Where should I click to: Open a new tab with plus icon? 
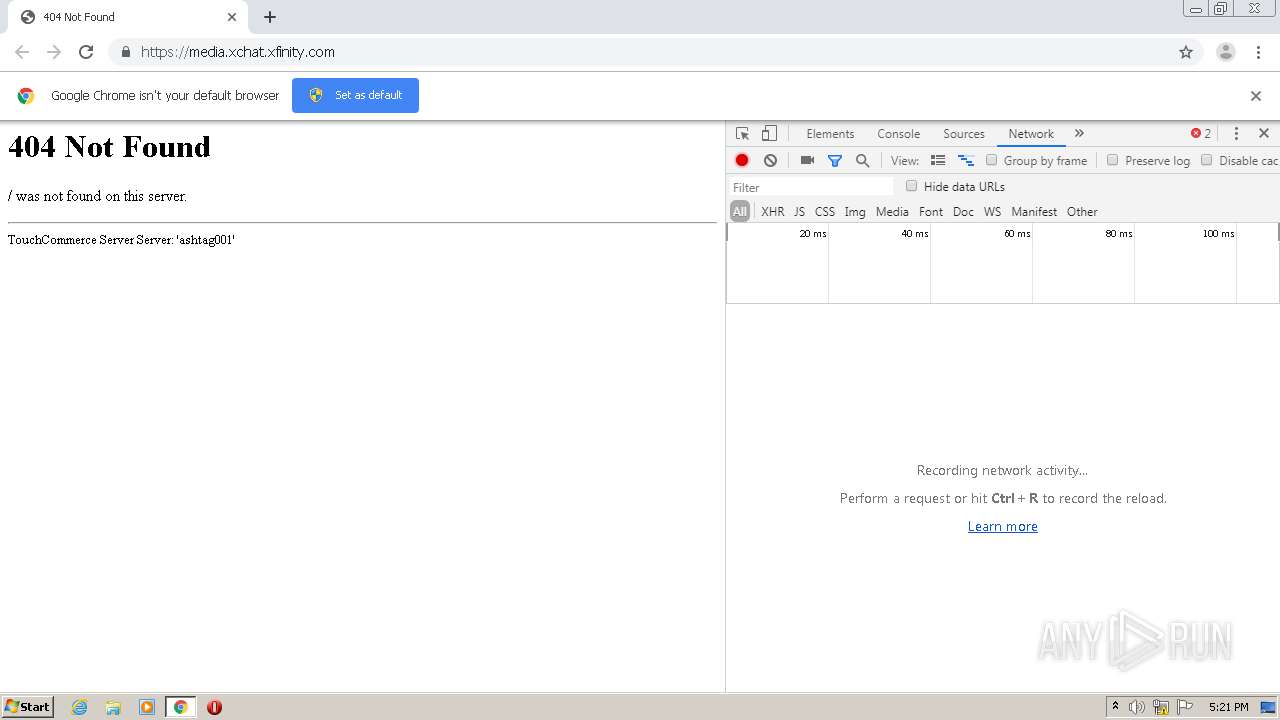pos(270,17)
